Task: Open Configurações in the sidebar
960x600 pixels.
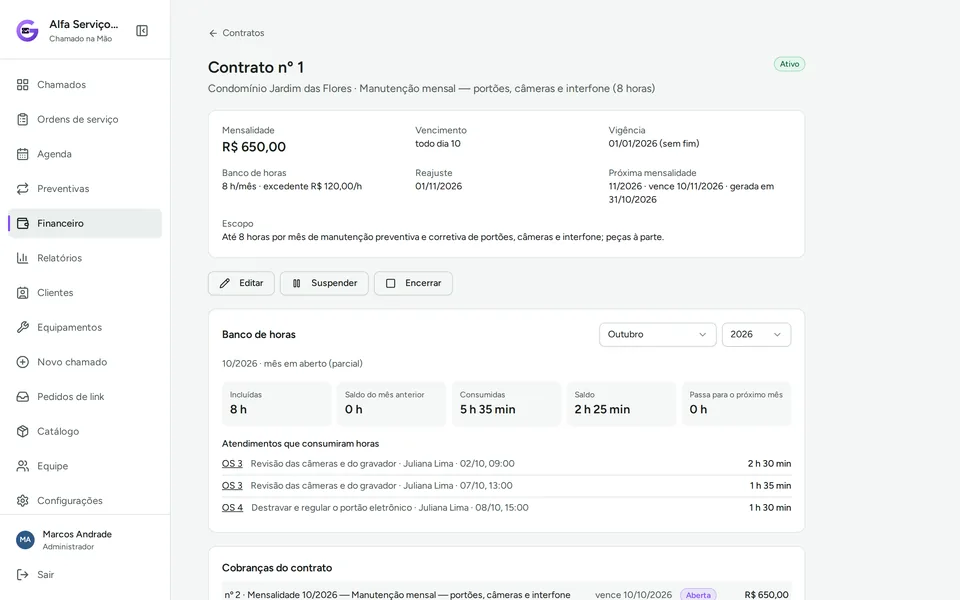Action: (85, 501)
